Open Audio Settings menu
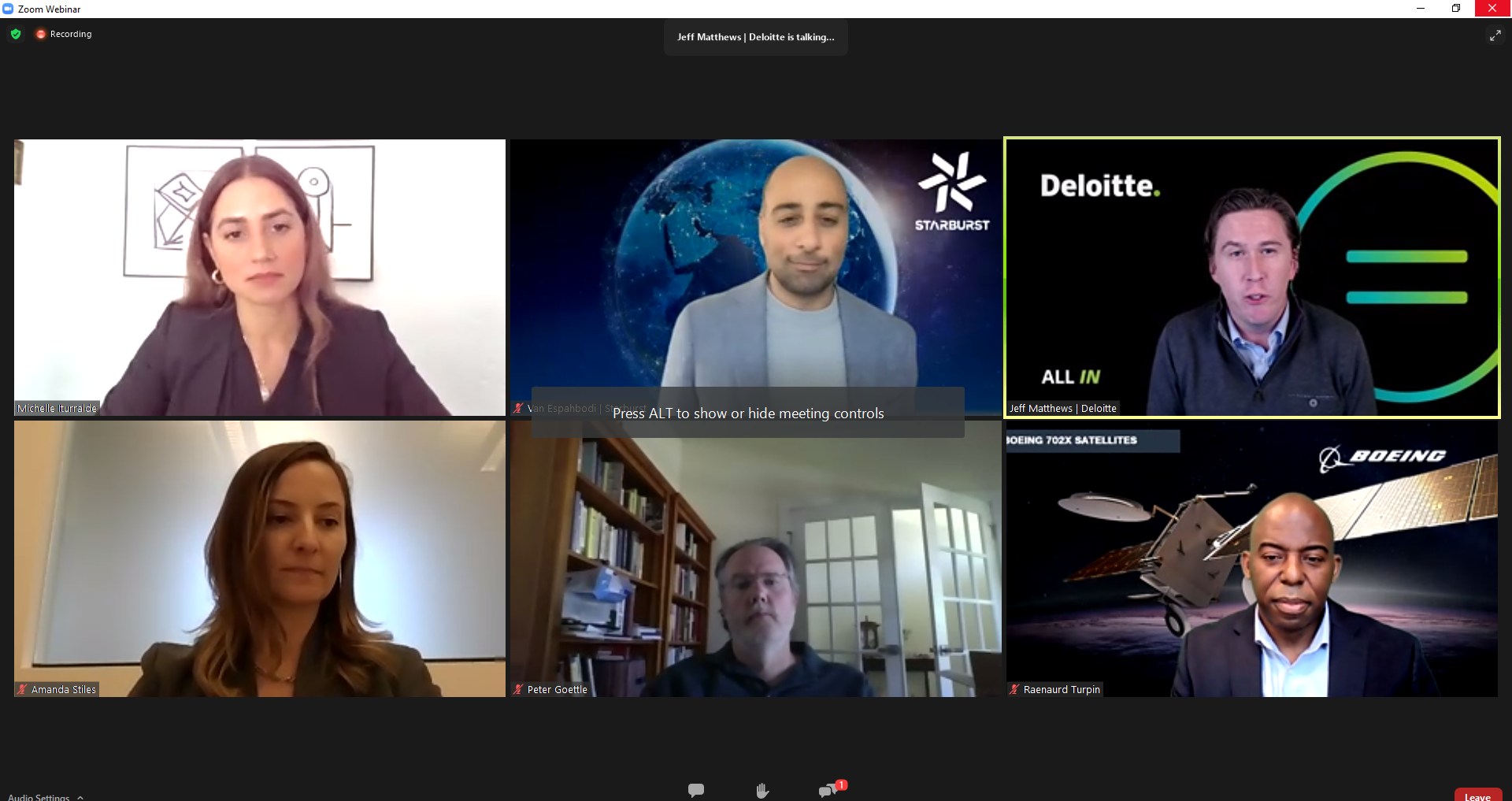Image resolution: width=1512 pixels, height=801 pixels. pyautogui.click(x=39, y=797)
